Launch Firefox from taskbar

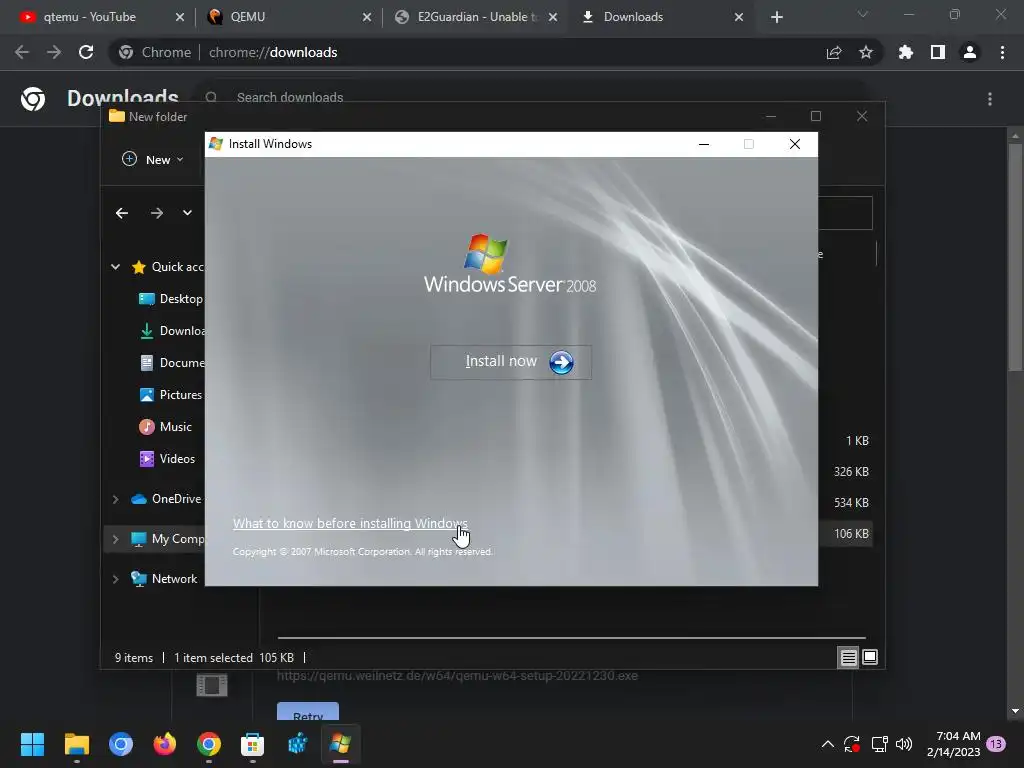(165, 744)
